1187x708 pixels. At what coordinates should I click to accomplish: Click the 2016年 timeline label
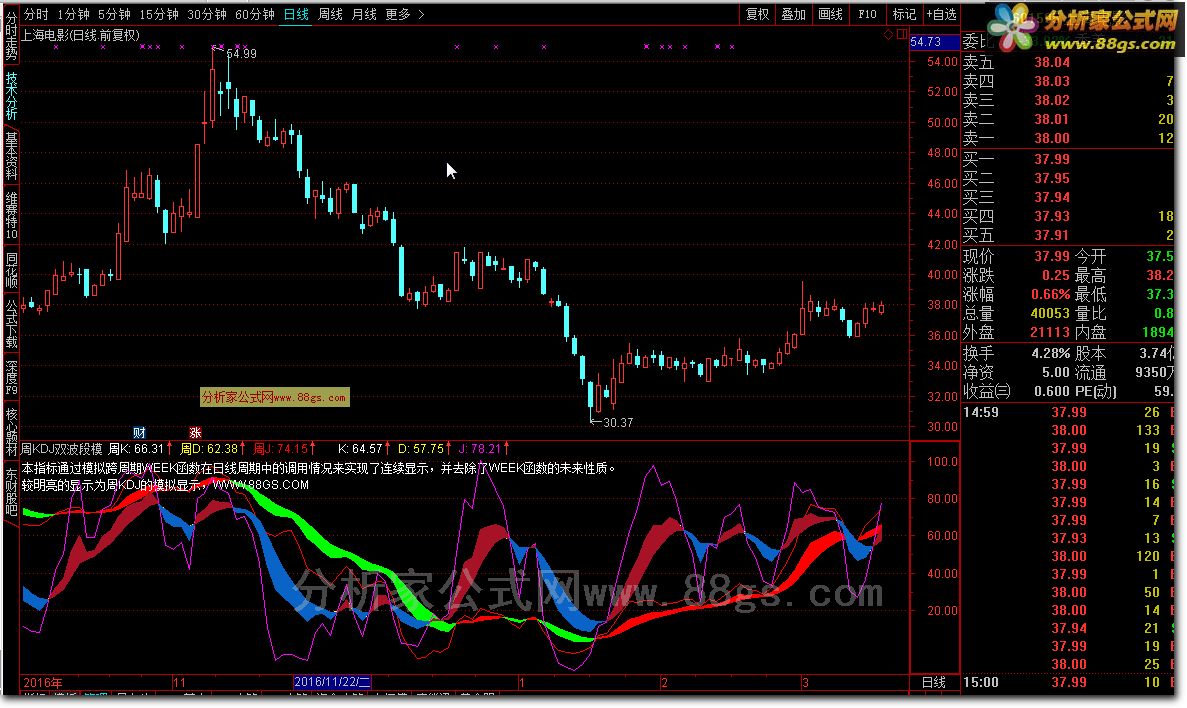(x=43, y=682)
